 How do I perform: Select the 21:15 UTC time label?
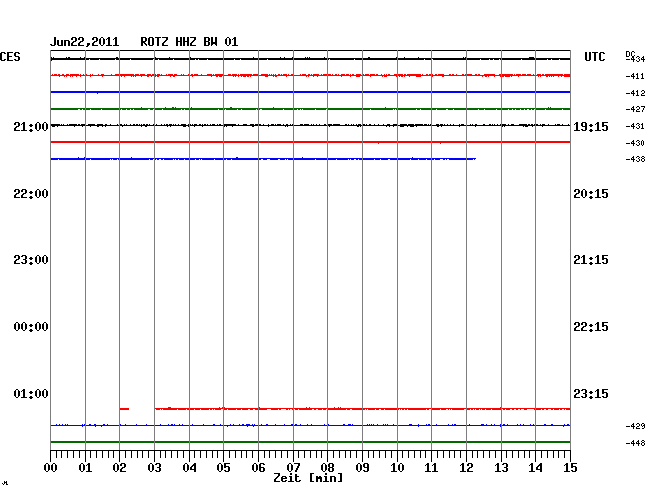[591, 260]
